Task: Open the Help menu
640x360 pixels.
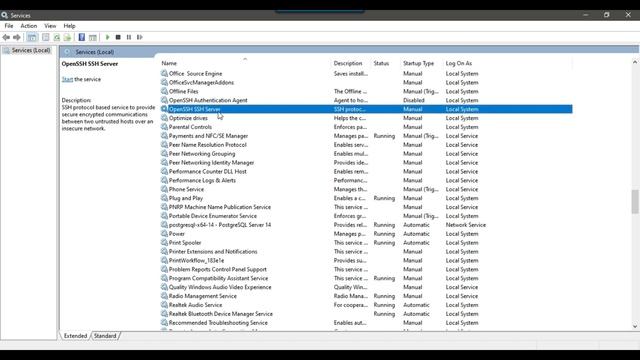Action: coord(69,26)
